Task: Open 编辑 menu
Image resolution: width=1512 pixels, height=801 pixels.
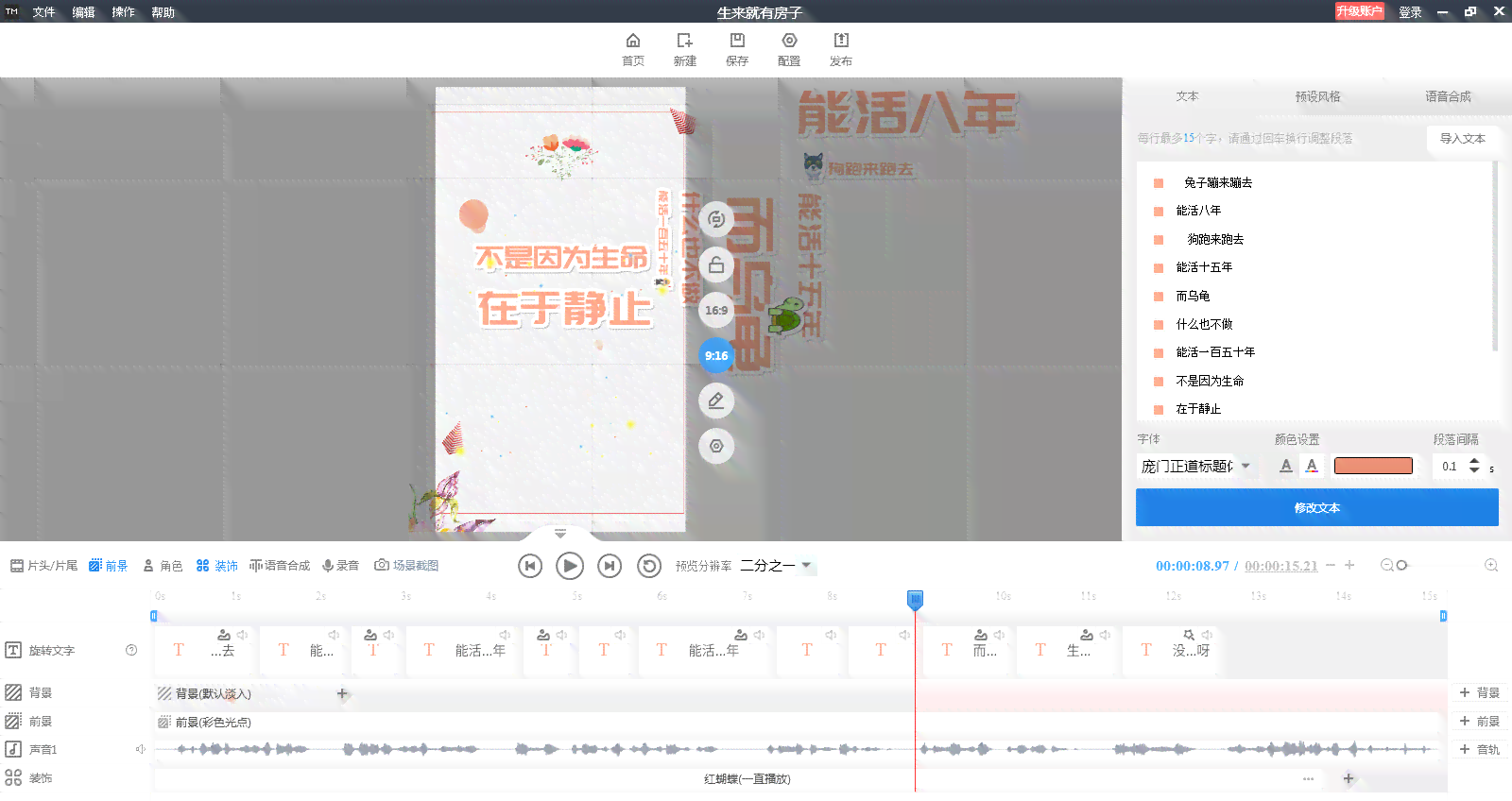Action: pos(83,12)
